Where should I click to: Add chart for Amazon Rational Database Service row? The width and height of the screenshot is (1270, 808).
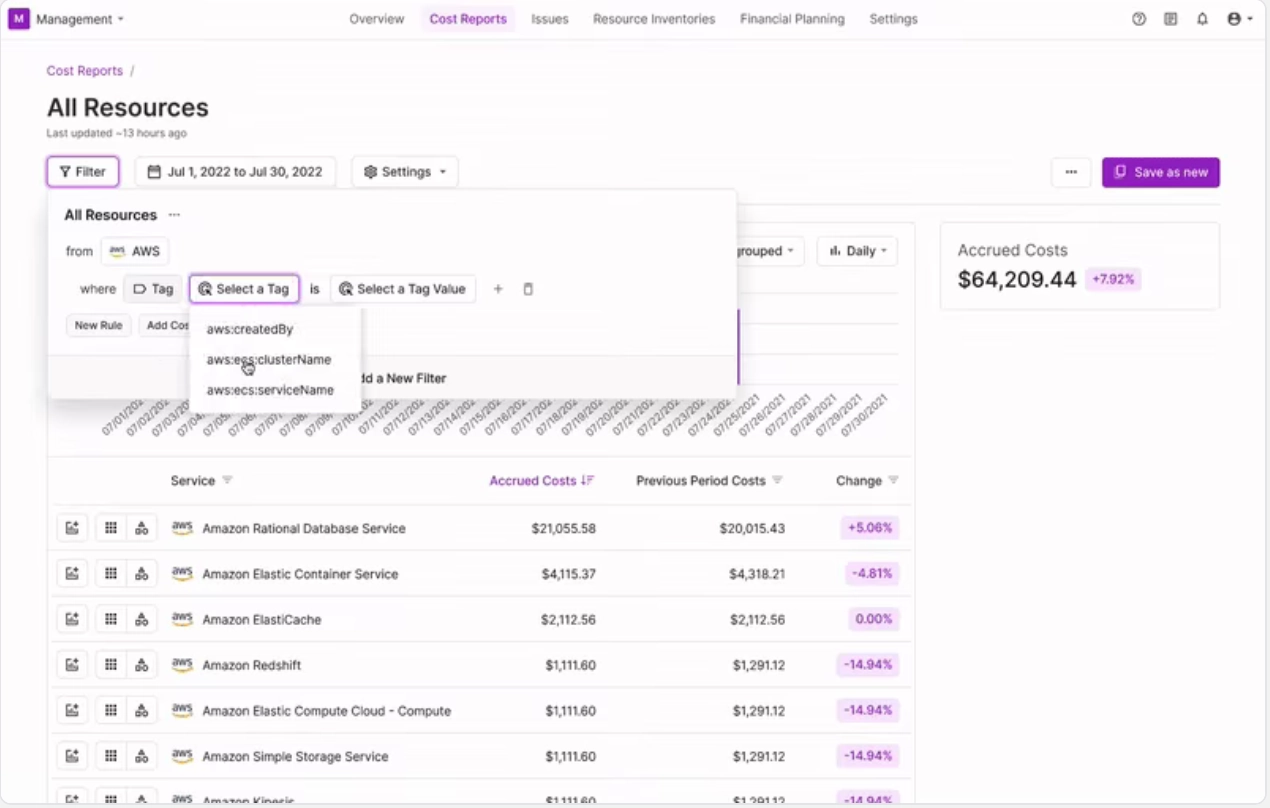(x=72, y=528)
